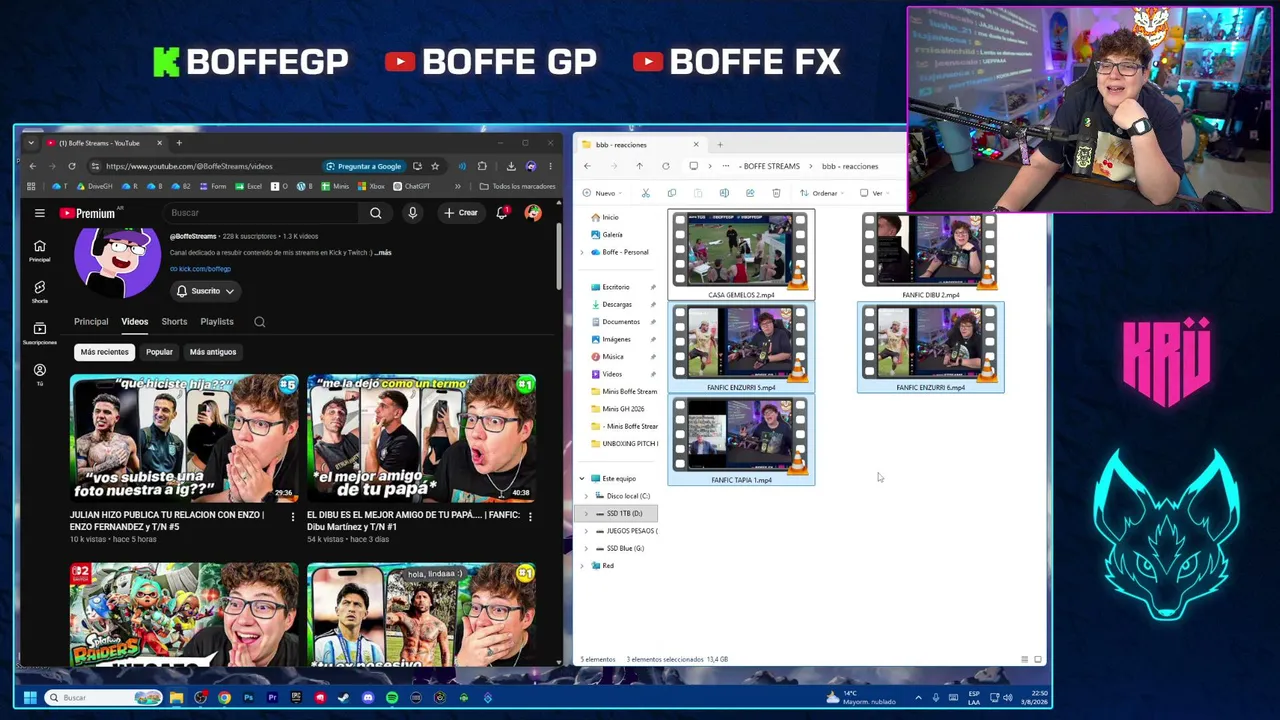Open Discord from the taskbar
This screenshot has width=1280, height=720.
pyautogui.click(x=368, y=697)
